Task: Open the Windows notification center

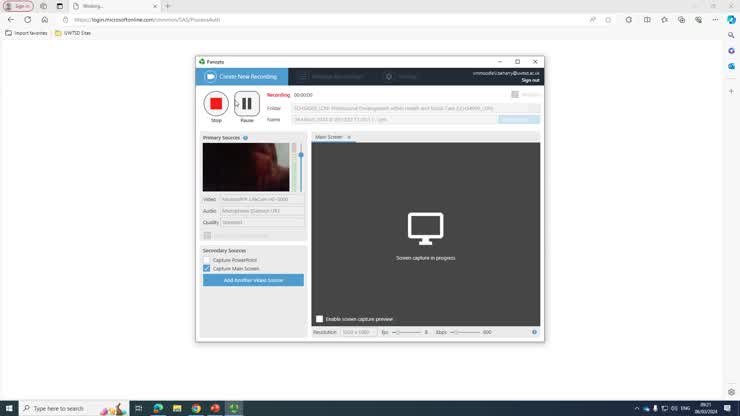Action: [727, 408]
